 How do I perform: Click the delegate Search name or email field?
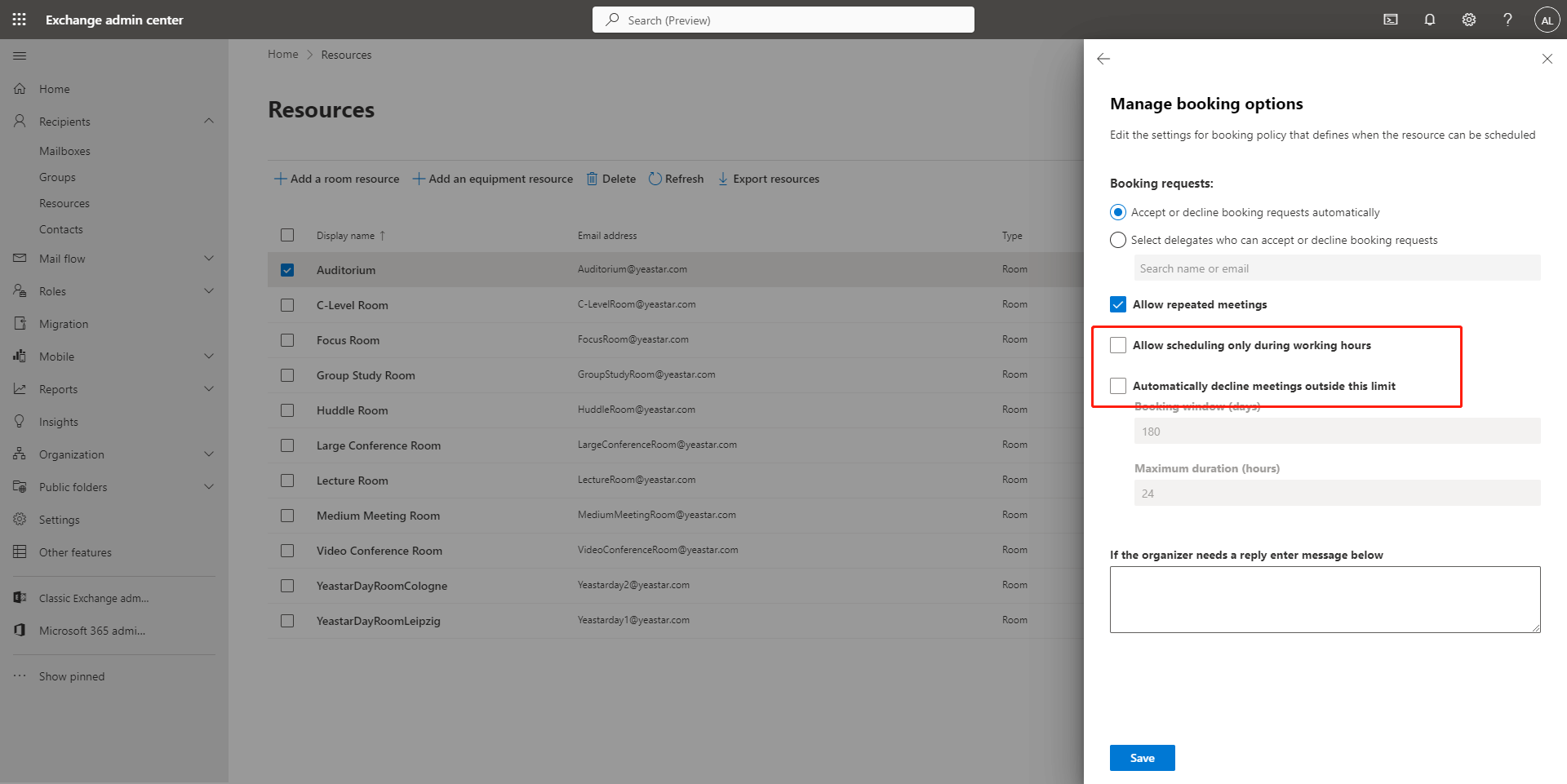(1338, 268)
